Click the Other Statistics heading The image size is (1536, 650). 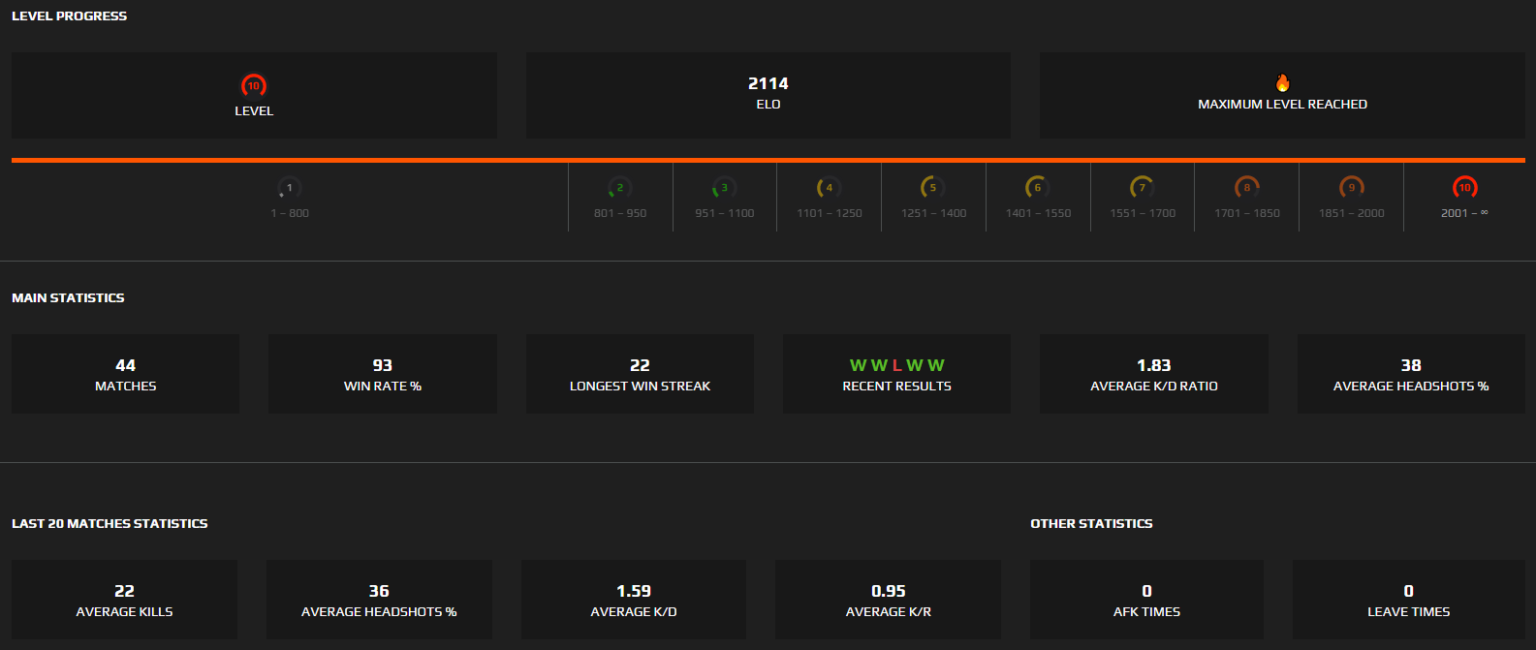click(x=1091, y=523)
